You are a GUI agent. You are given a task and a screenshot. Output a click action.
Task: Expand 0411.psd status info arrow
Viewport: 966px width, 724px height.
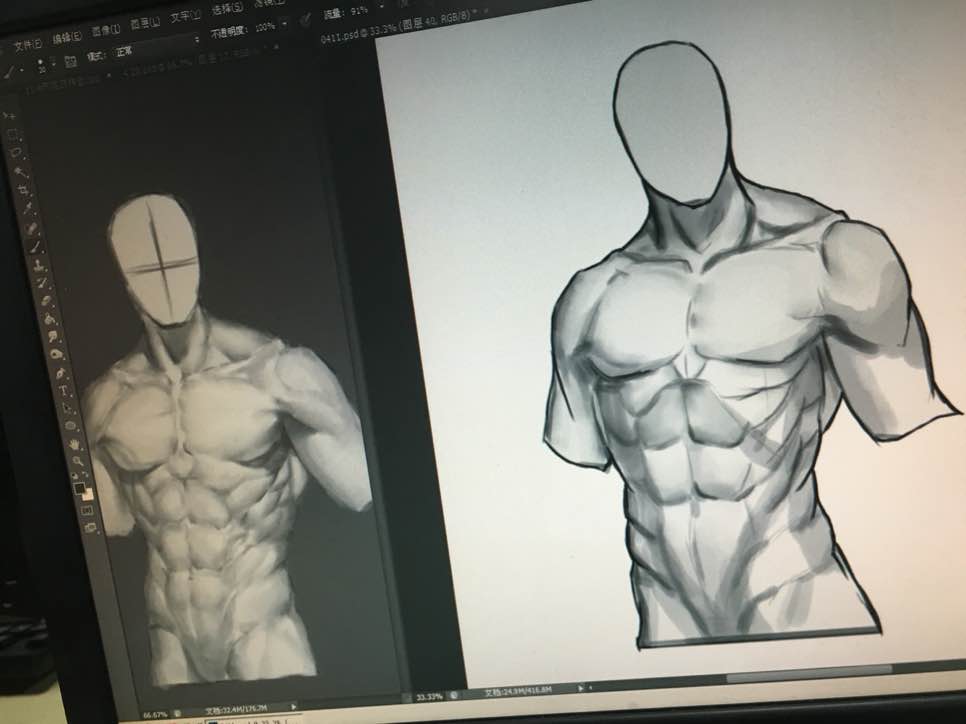tap(580, 688)
